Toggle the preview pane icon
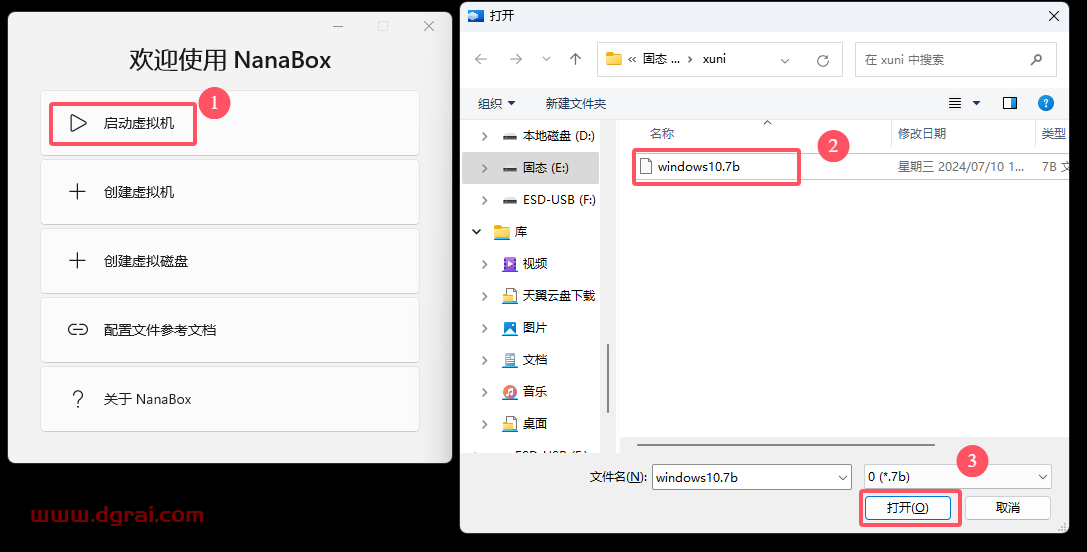This screenshot has width=1087, height=552. point(1010,103)
